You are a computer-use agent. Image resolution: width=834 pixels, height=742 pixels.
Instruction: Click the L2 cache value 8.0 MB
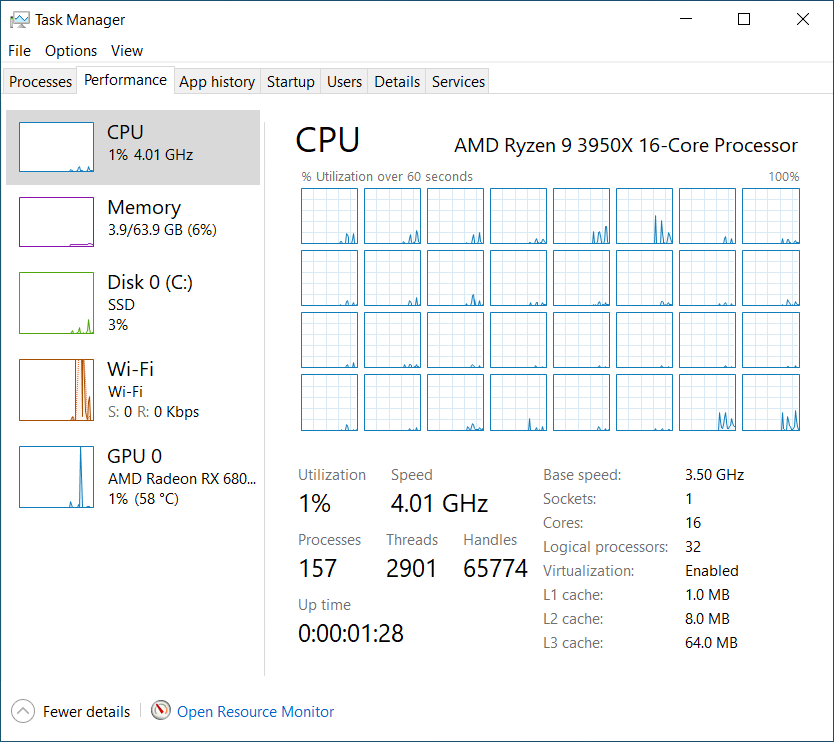tap(707, 619)
